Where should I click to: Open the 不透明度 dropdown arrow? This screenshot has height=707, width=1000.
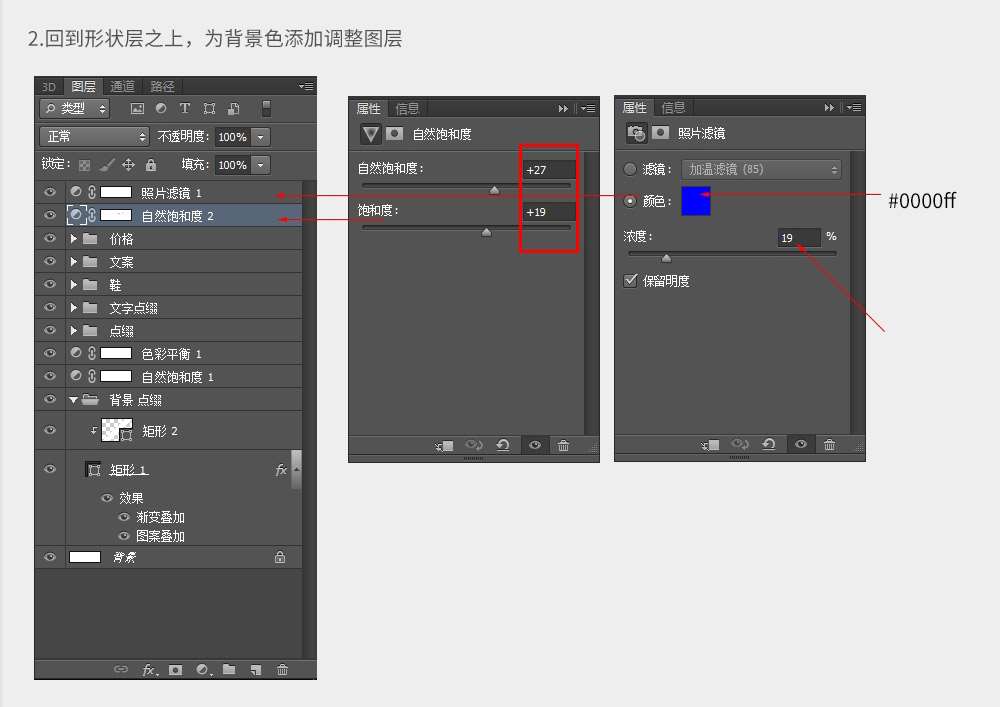pos(261,136)
